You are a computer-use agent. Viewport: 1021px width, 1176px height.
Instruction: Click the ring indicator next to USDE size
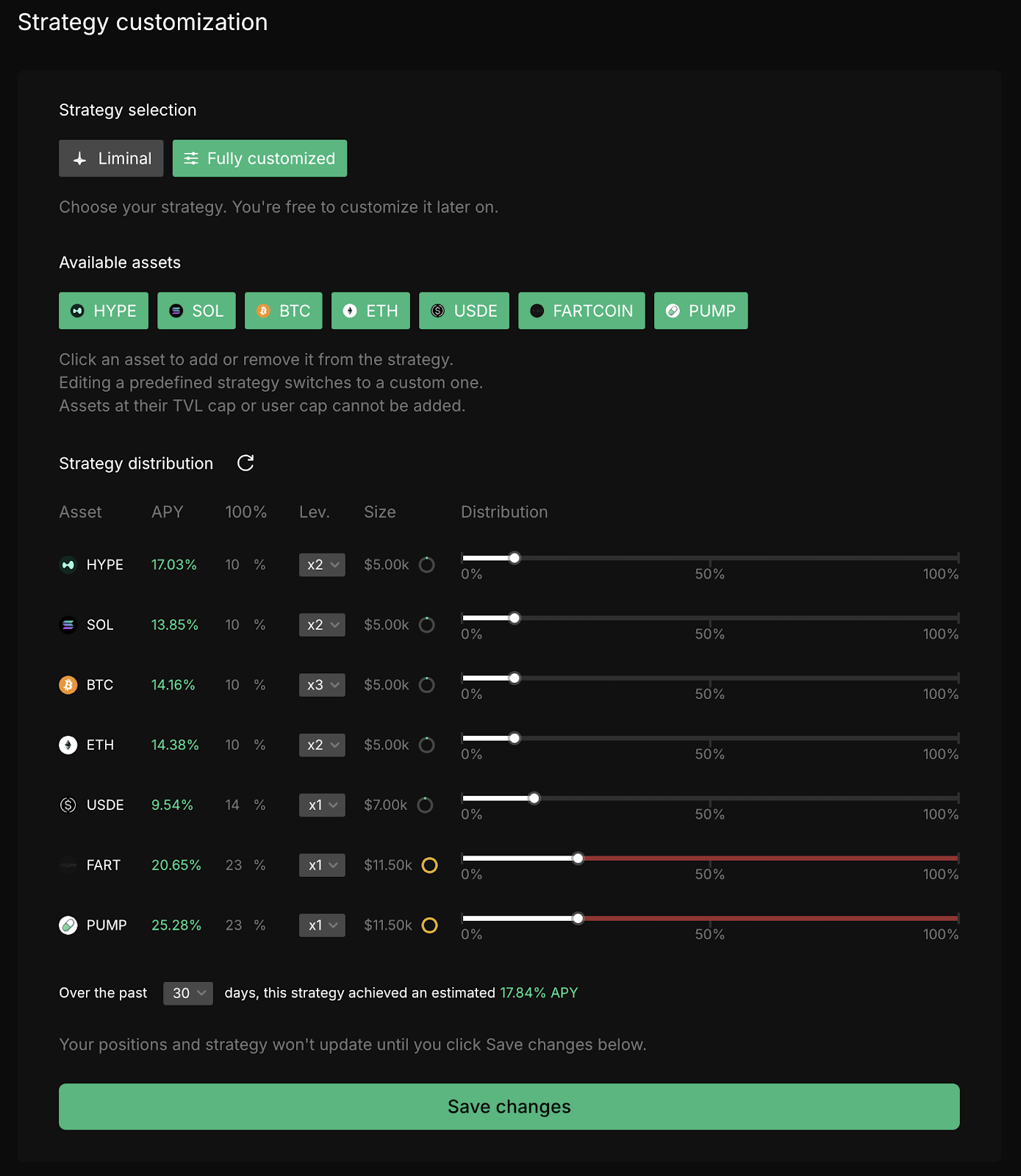click(x=425, y=805)
